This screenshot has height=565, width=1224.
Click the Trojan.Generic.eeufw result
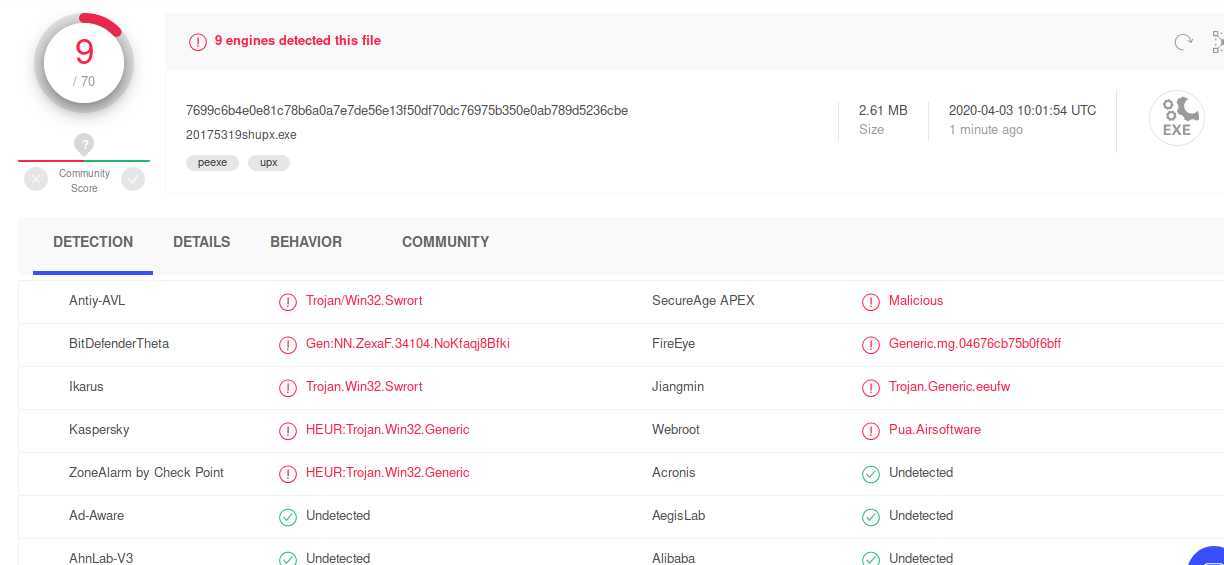coord(950,386)
